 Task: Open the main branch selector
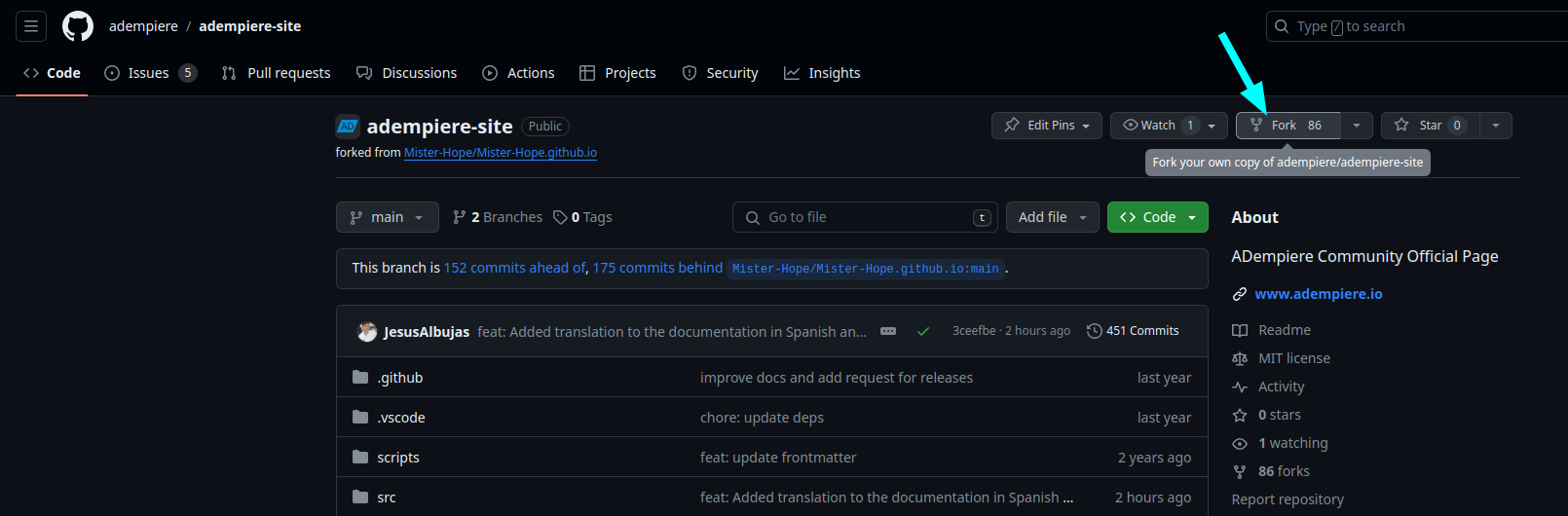(388, 217)
